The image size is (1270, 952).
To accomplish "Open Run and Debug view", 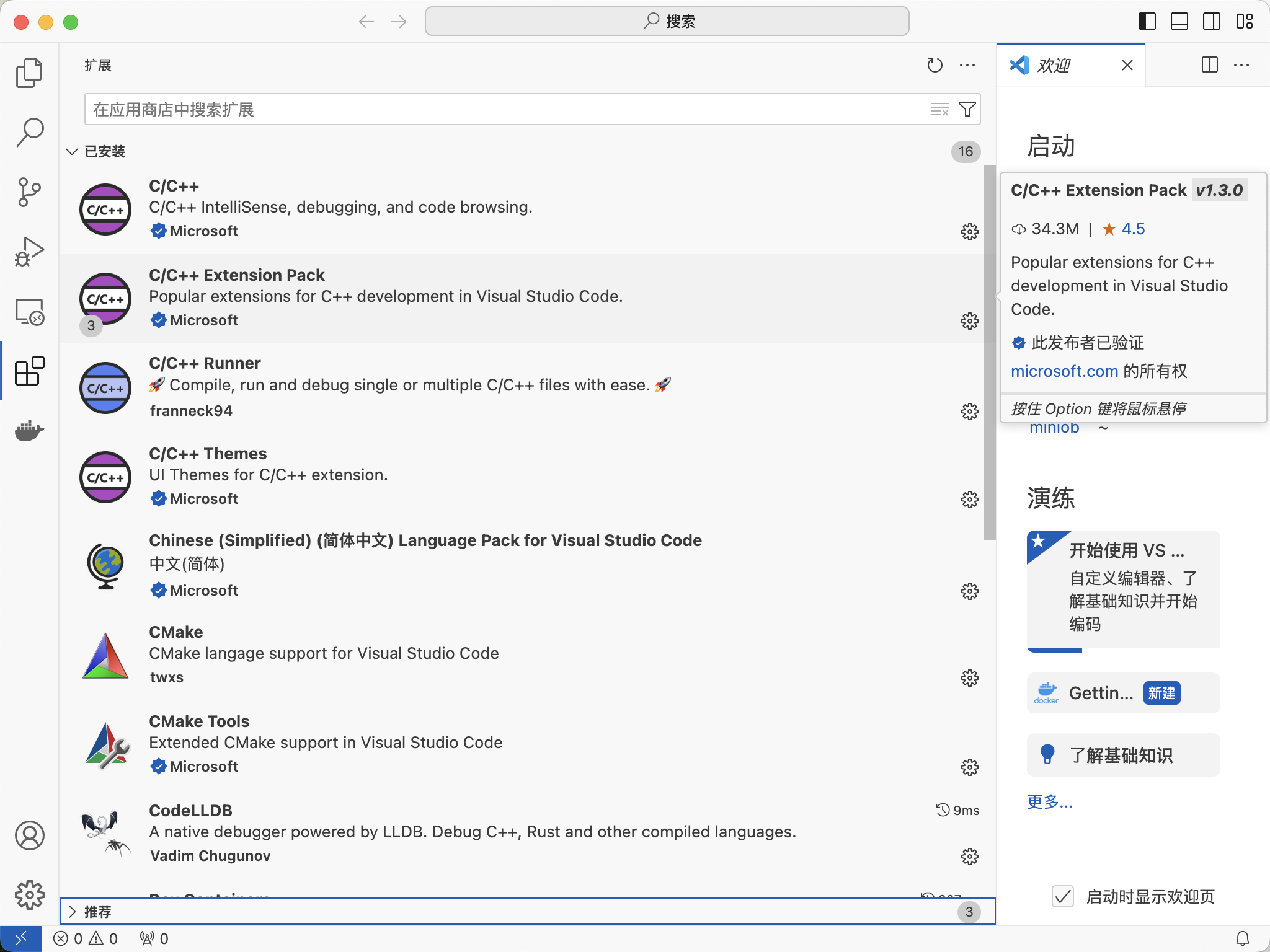I will [x=29, y=252].
